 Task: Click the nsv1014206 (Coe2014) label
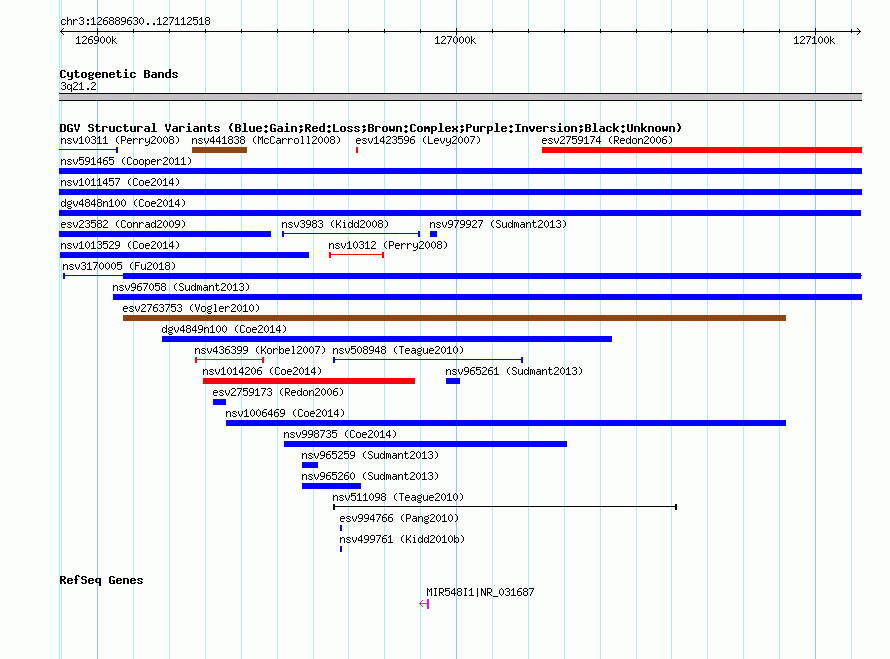pos(262,371)
